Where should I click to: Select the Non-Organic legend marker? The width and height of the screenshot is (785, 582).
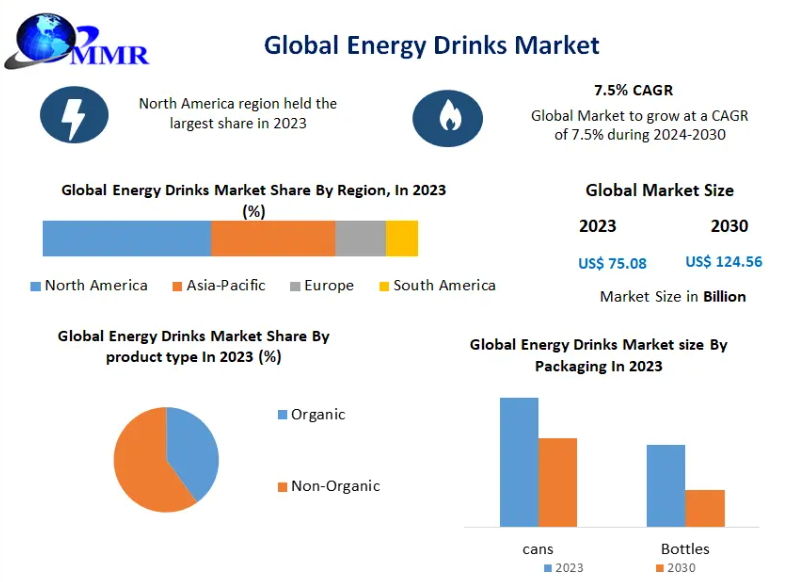pos(282,487)
